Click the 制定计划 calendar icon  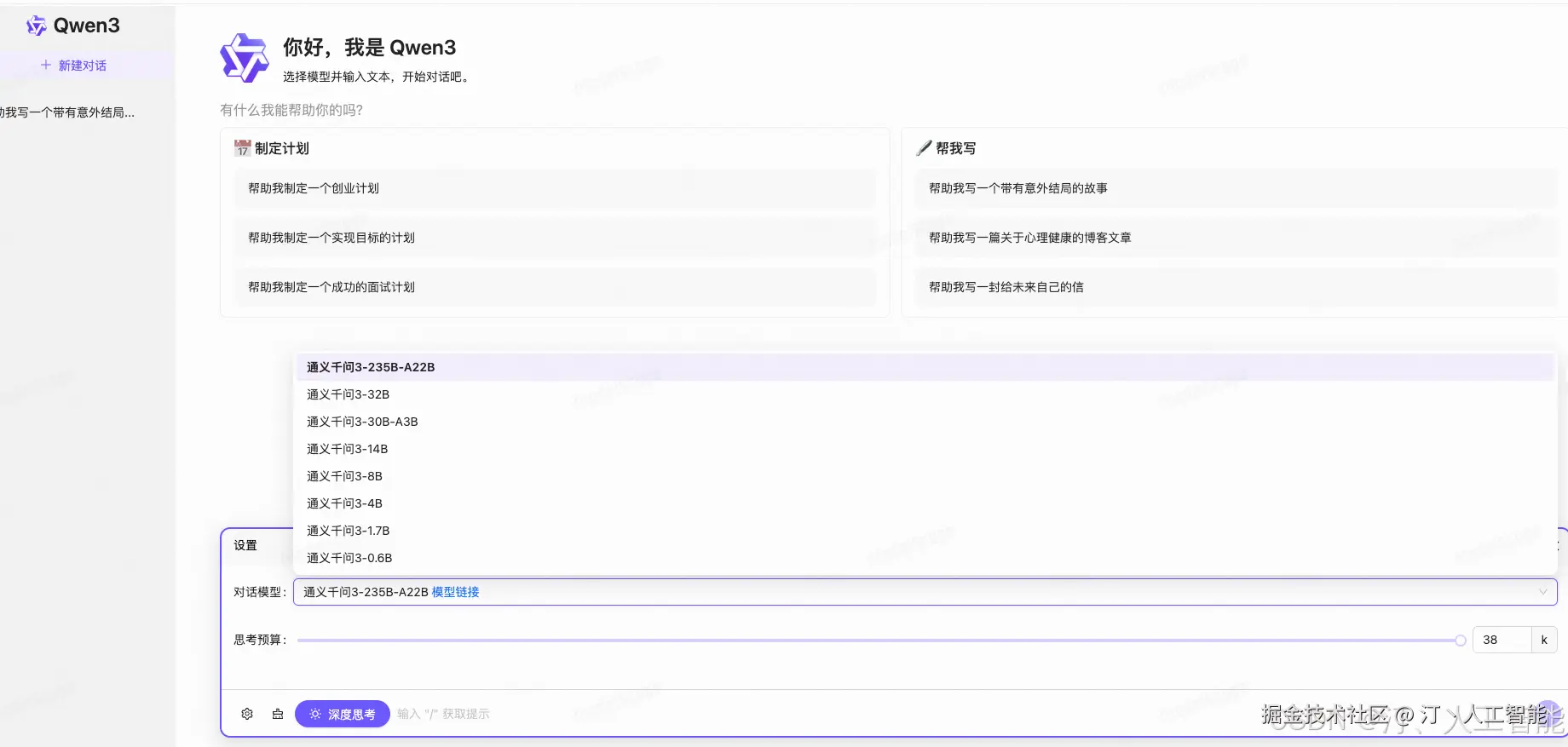click(243, 148)
